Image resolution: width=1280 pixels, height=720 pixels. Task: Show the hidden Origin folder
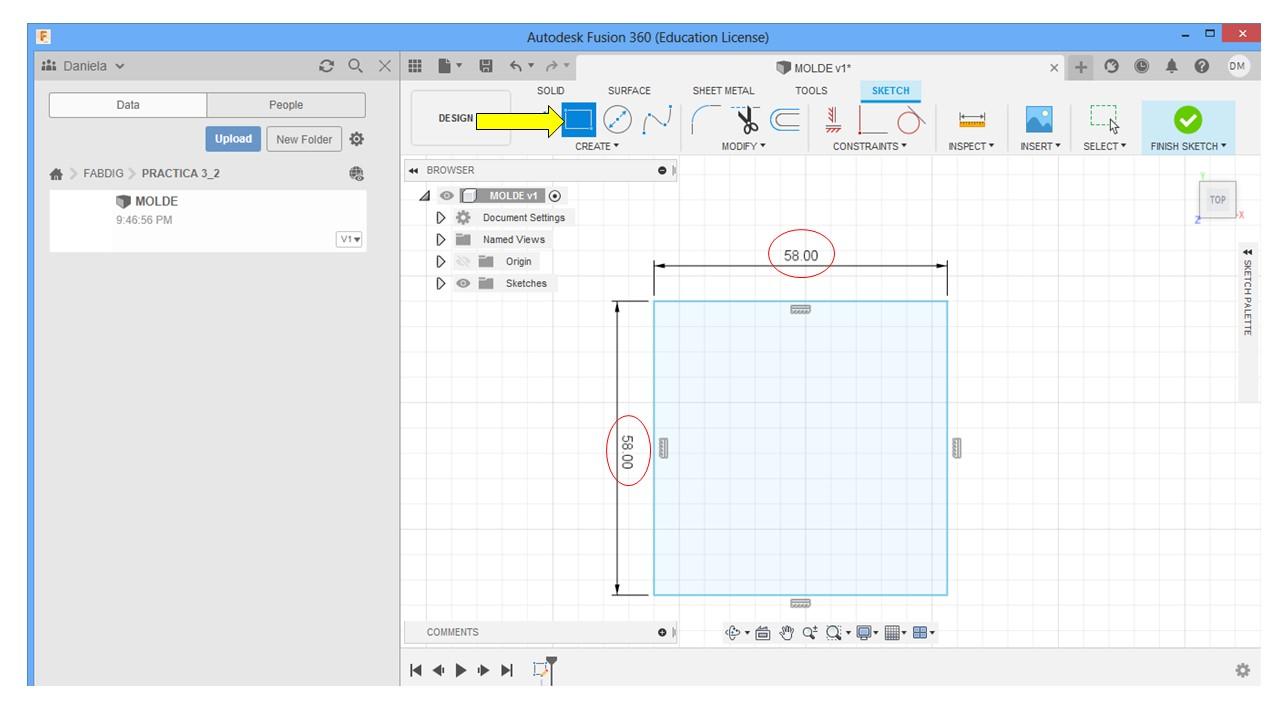point(461,261)
